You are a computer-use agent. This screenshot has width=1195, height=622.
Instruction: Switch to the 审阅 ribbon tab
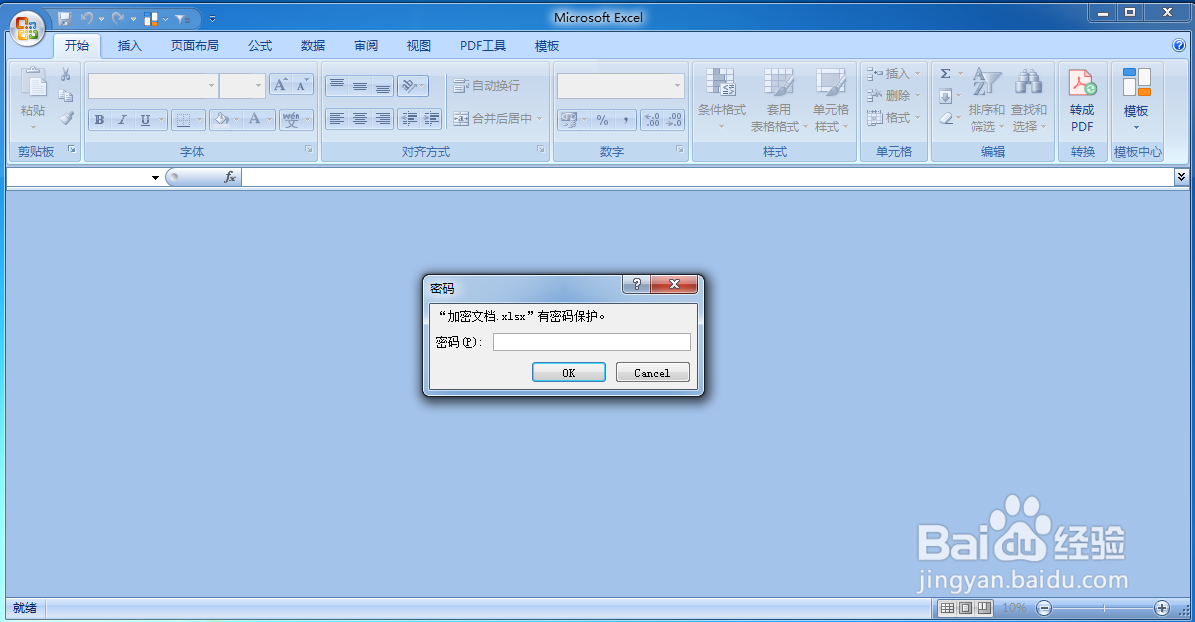(366, 46)
